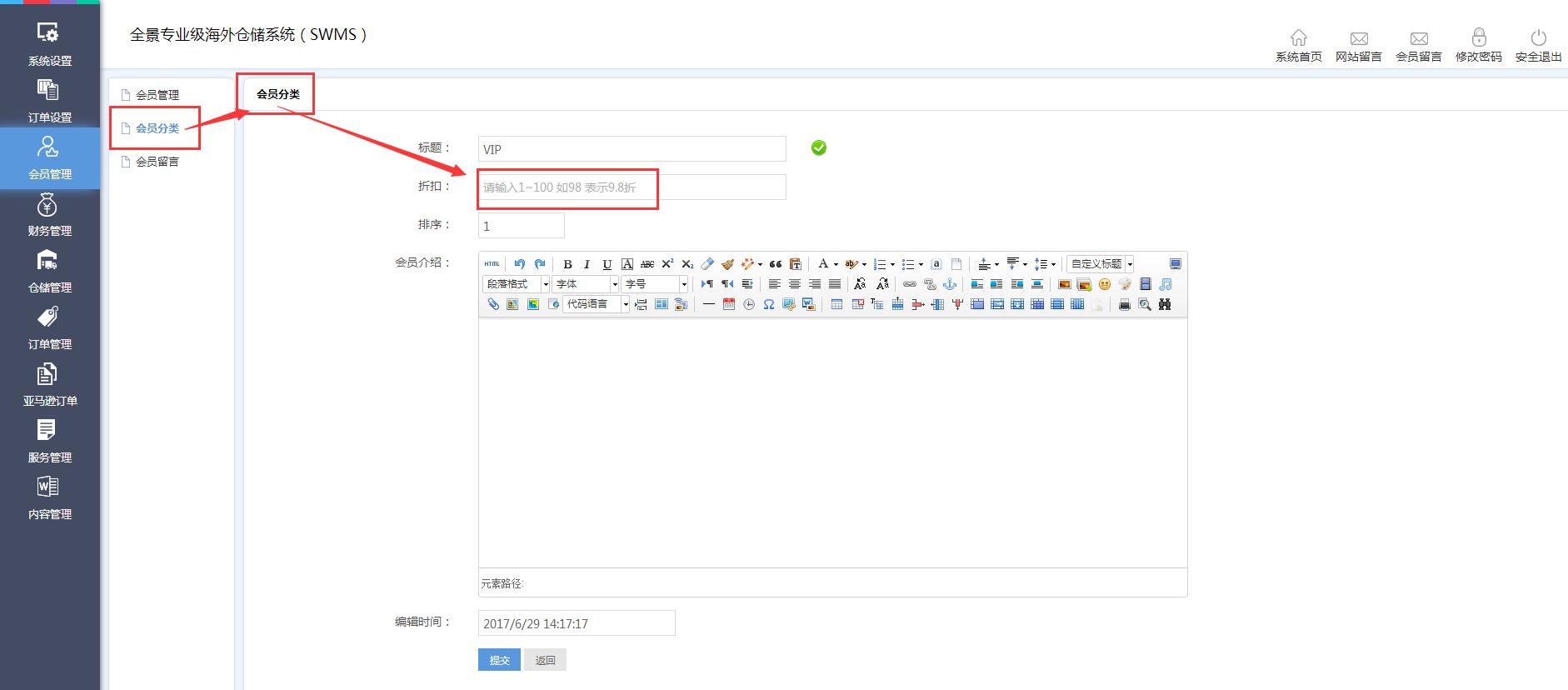
Task: Open 会员留言 in left submenu
Action: coord(157,162)
